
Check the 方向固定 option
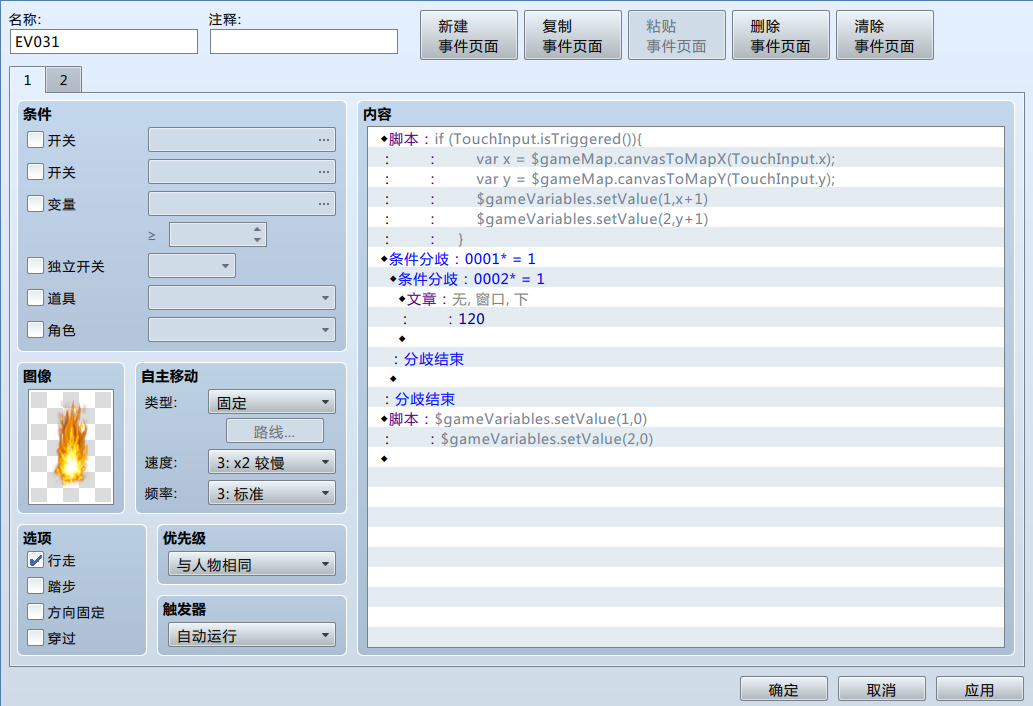(35, 612)
